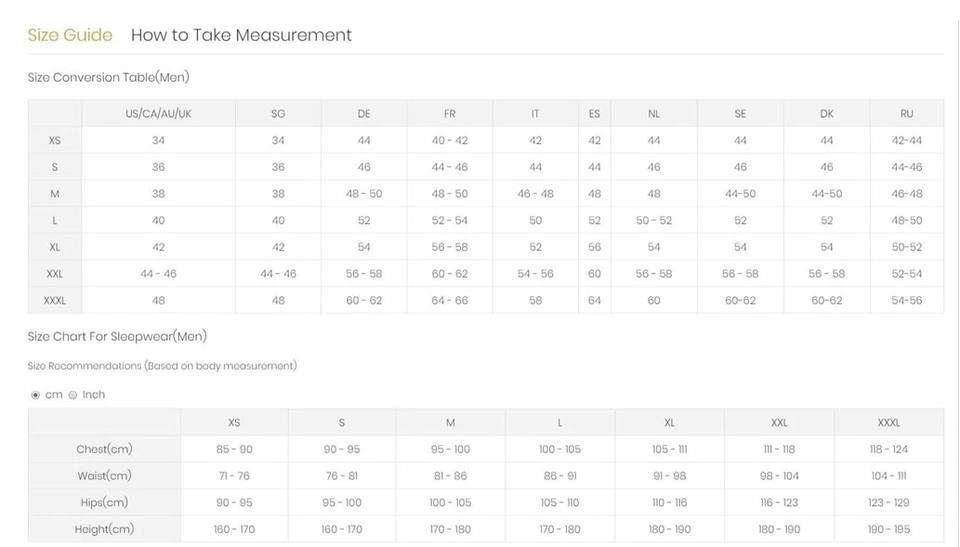
Task: Click the Chest(cm) row label
Action: click(104, 449)
